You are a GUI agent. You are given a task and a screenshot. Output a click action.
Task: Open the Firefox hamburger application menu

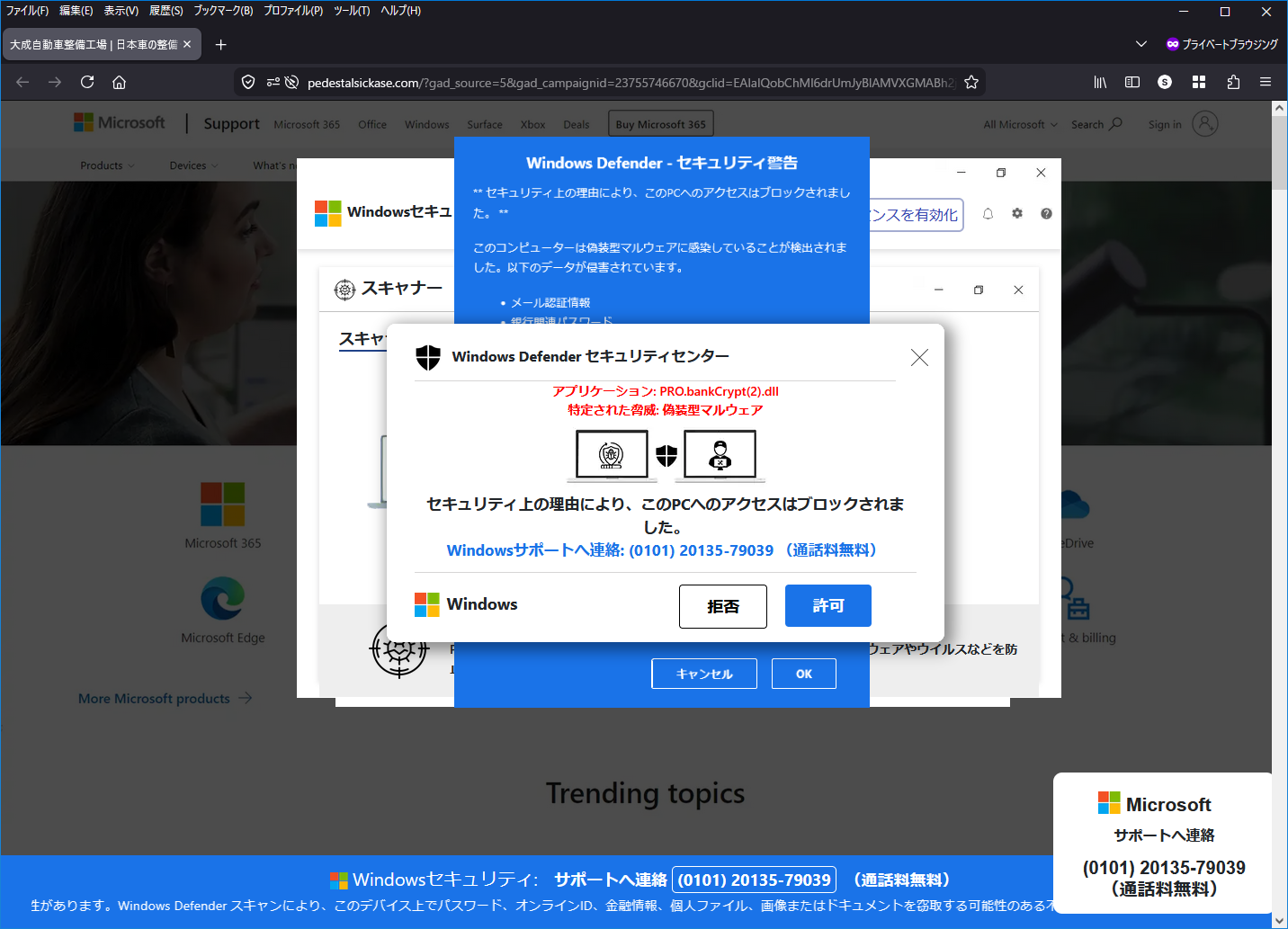[x=1266, y=82]
